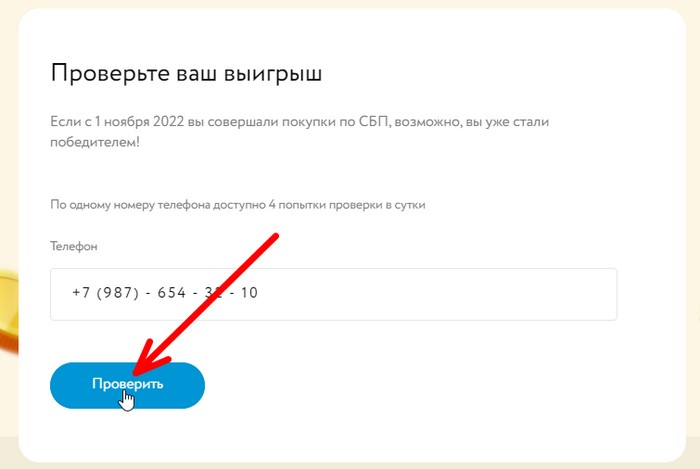Place cursor on digits 654 in phone field
Screen dimensions: 700x469
(172, 293)
